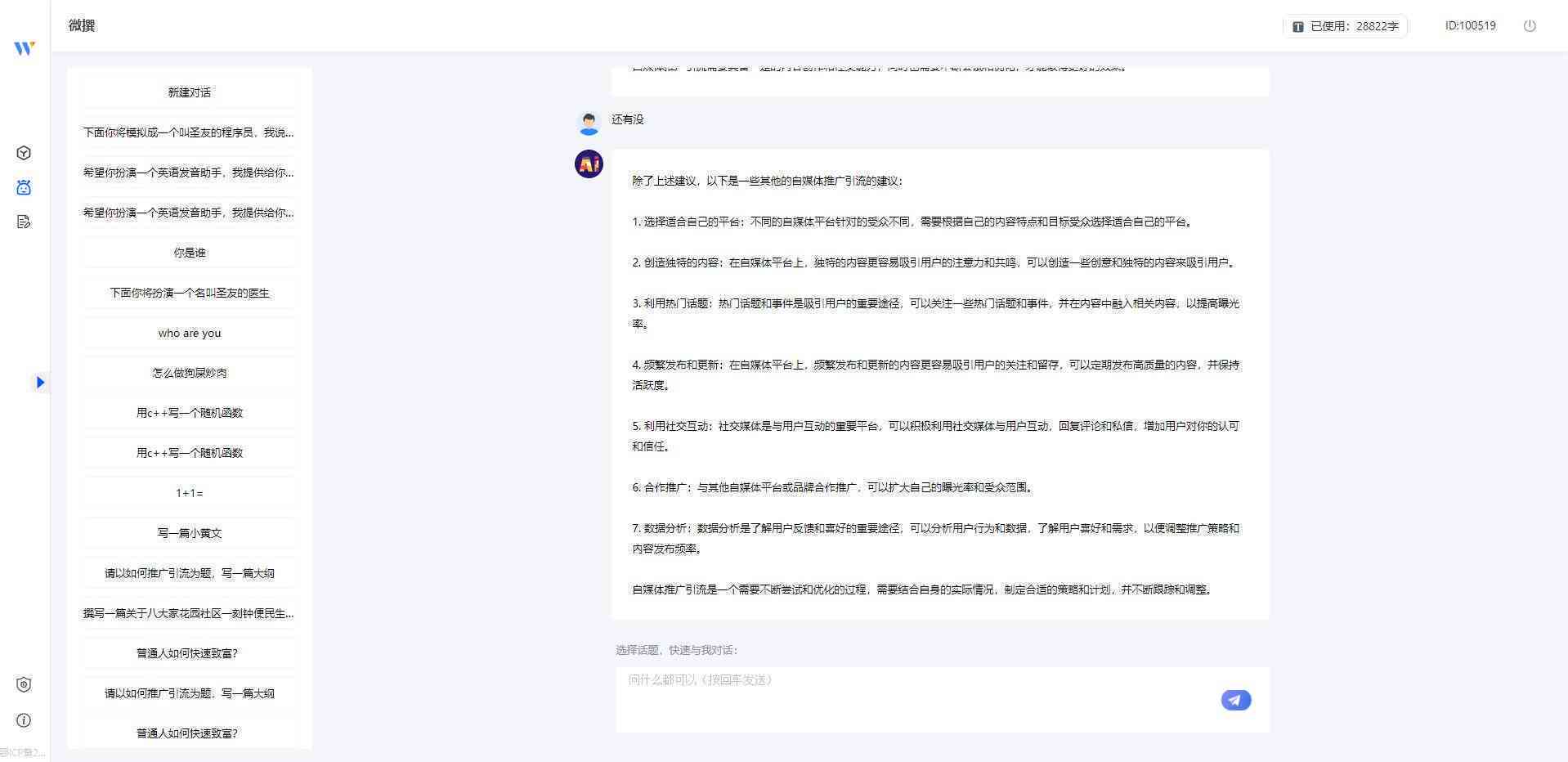Open the document writing icon in sidebar

pyautogui.click(x=24, y=222)
